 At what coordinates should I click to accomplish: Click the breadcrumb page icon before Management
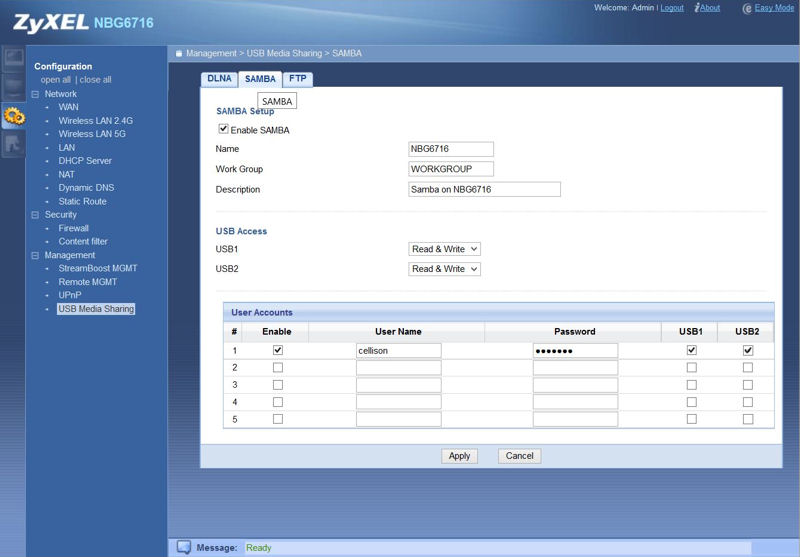tap(179, 54)
